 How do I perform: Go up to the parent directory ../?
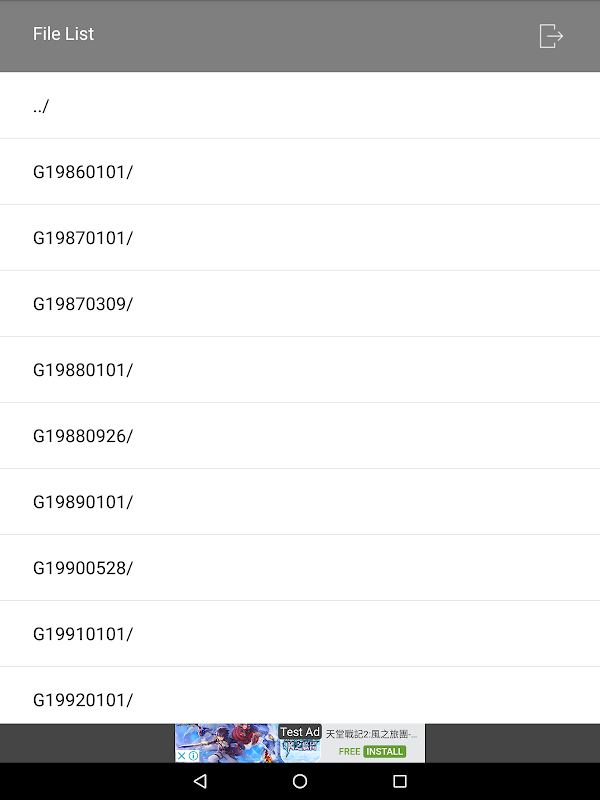[300, 105]
